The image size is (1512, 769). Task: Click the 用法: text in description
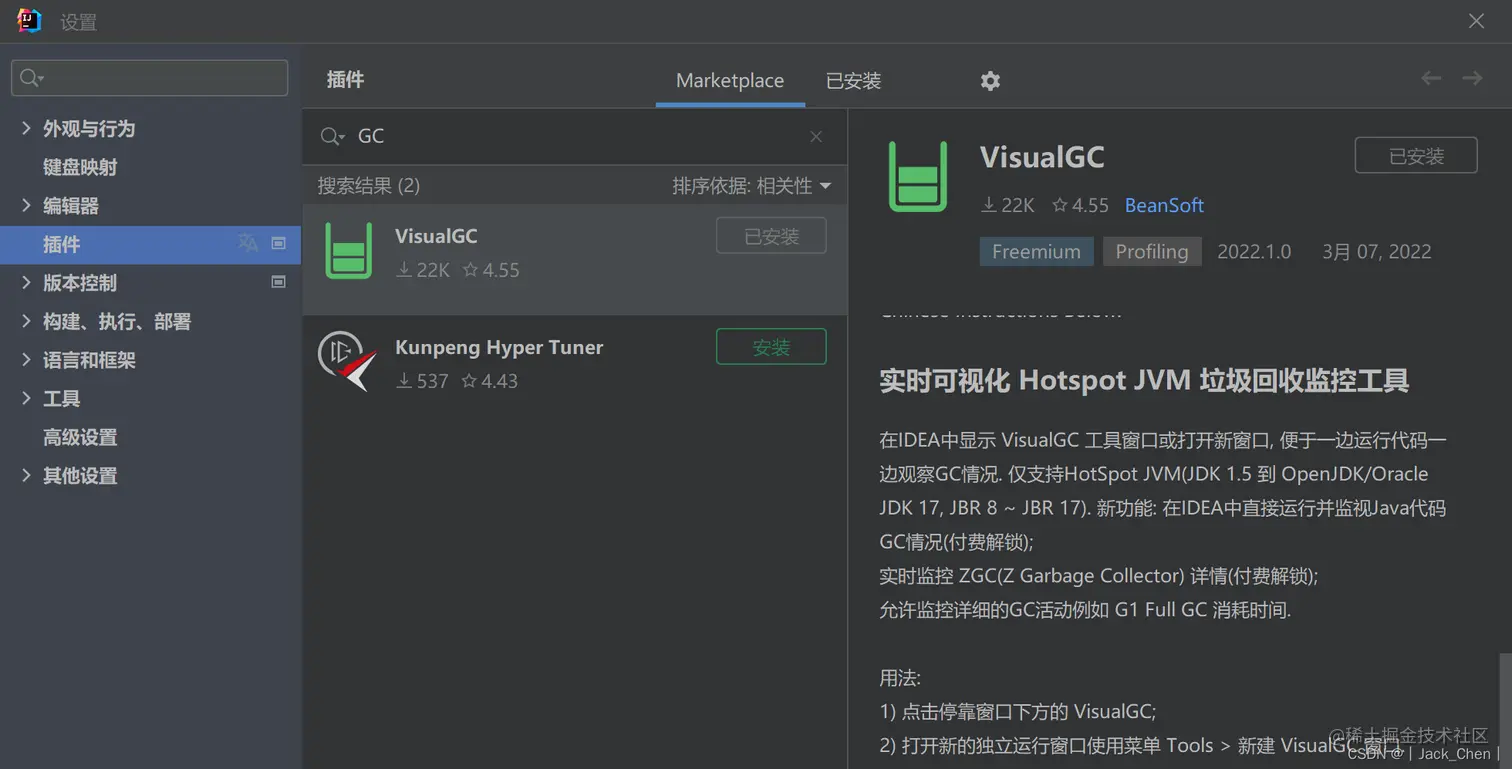coord(900,678)
